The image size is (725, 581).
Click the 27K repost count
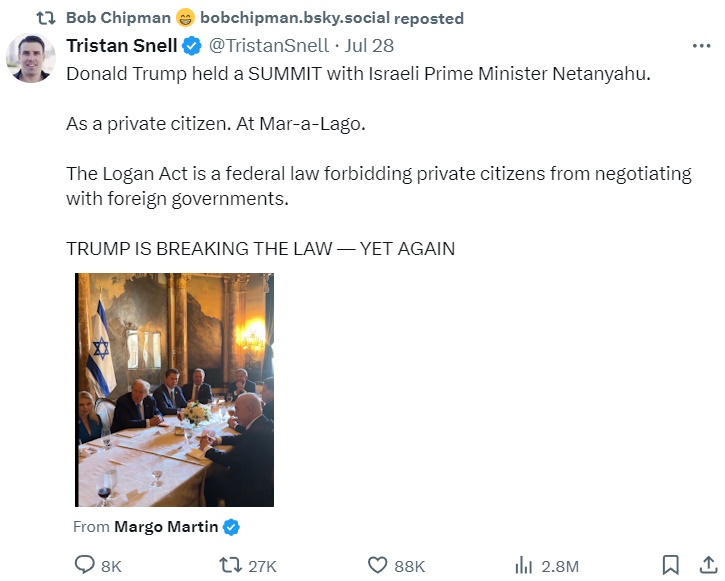262,566
